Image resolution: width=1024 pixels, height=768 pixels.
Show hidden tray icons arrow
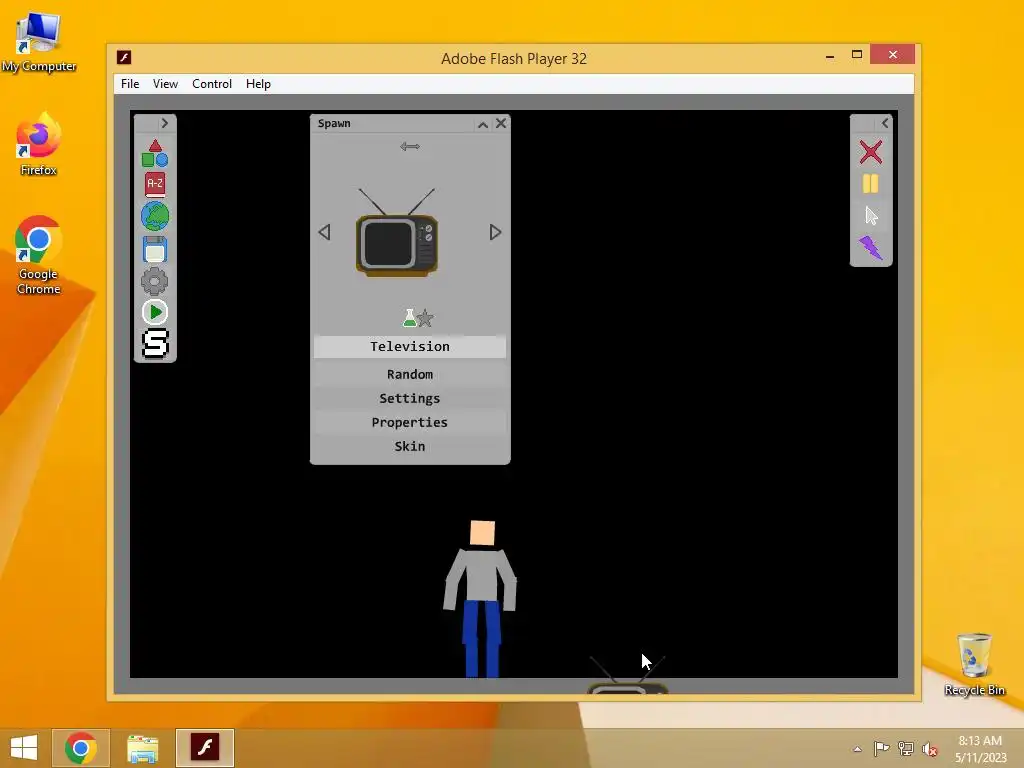[x=857, y=749]
